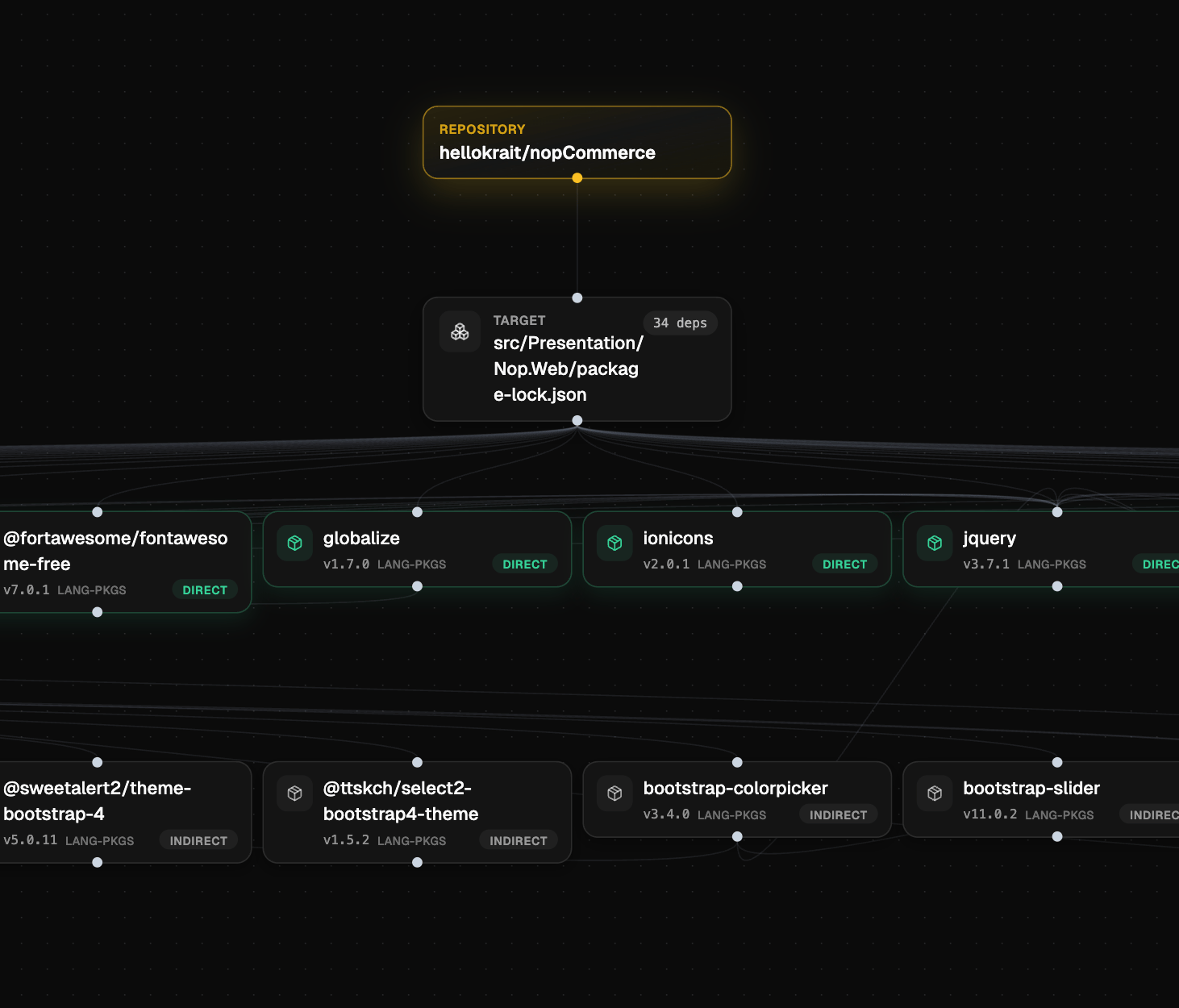
Task: Click sweetalert2 theme version v5.0.11
Action: coord(31,841)
